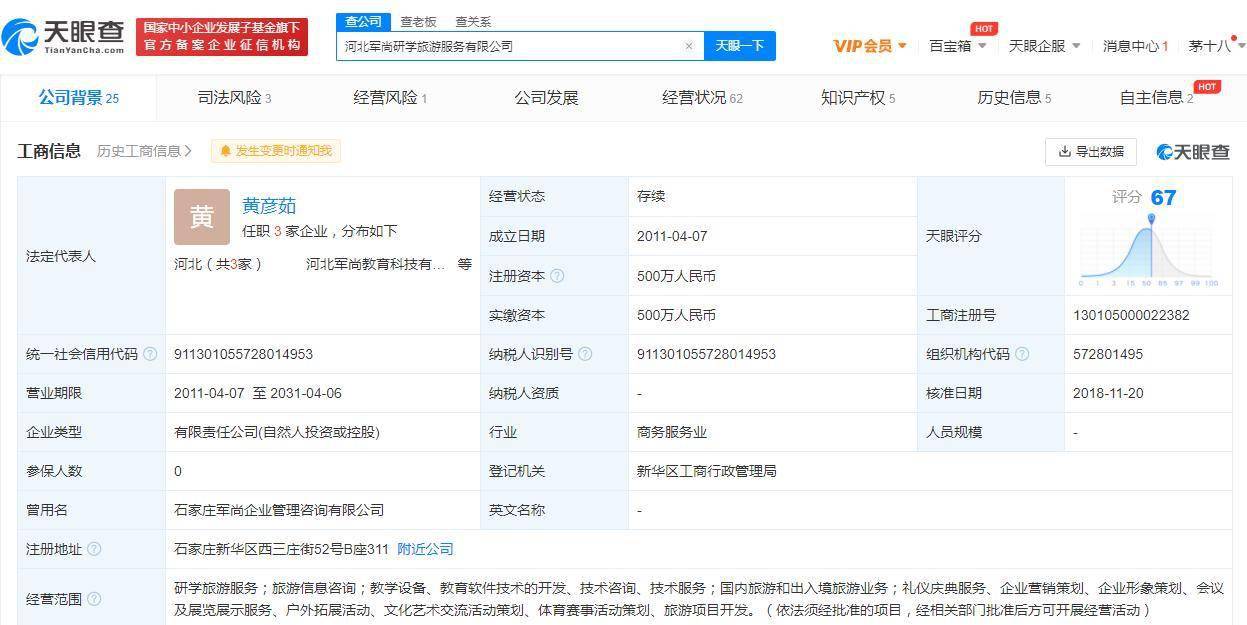Click the help icon beside 统一社会信用代码
Image resolution: width=1247 pixels, height=625 pixels.
(150, 354)
